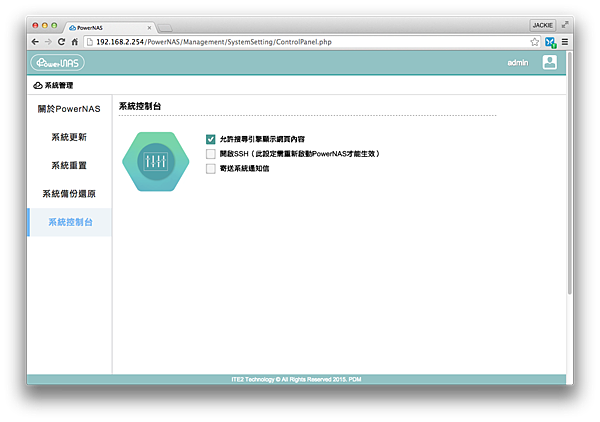This screenshot has width=600, height=422.
Task: Go to the browser home icon
Action: point(75,42)
